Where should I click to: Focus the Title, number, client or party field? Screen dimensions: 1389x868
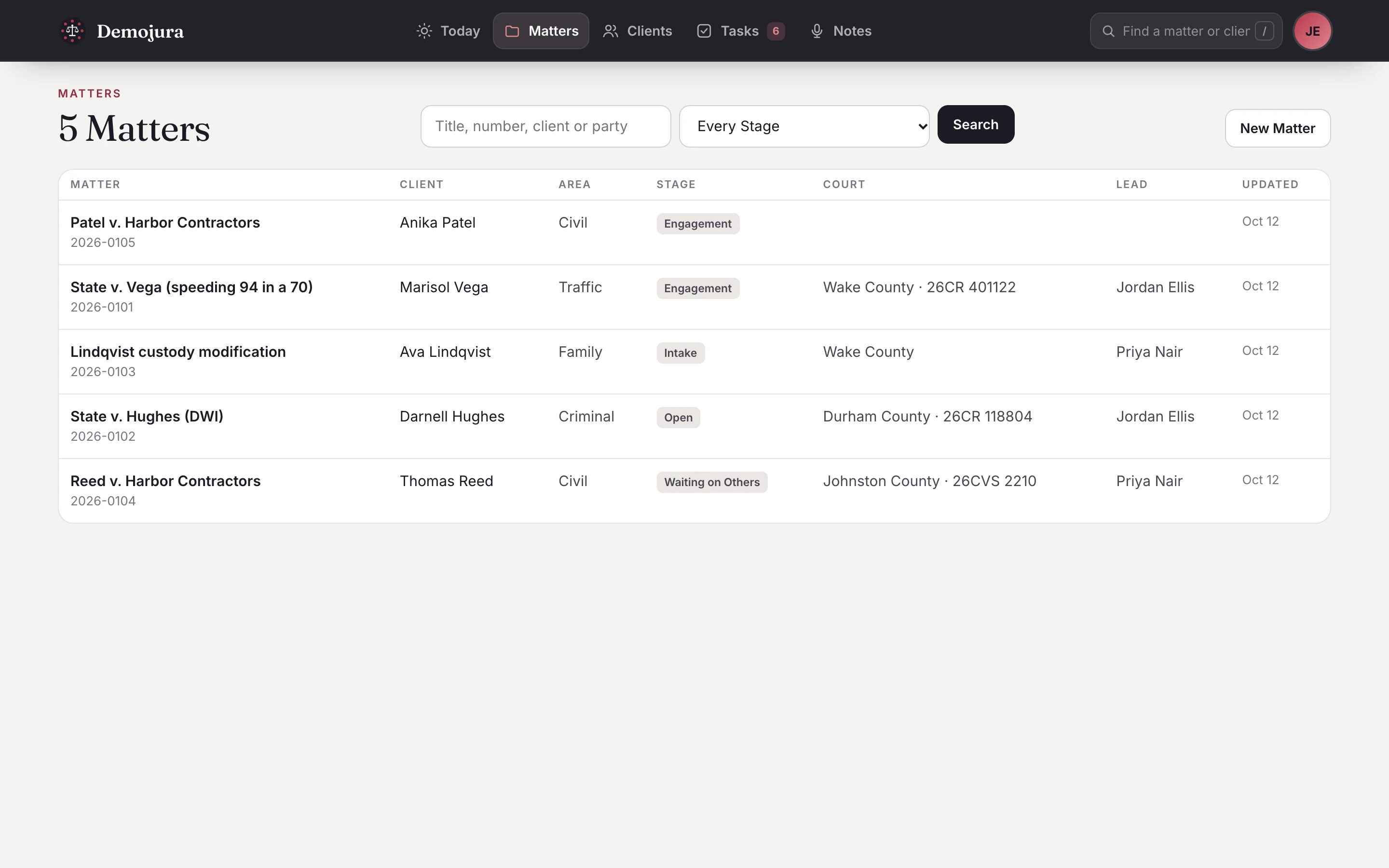click(546, 126)
